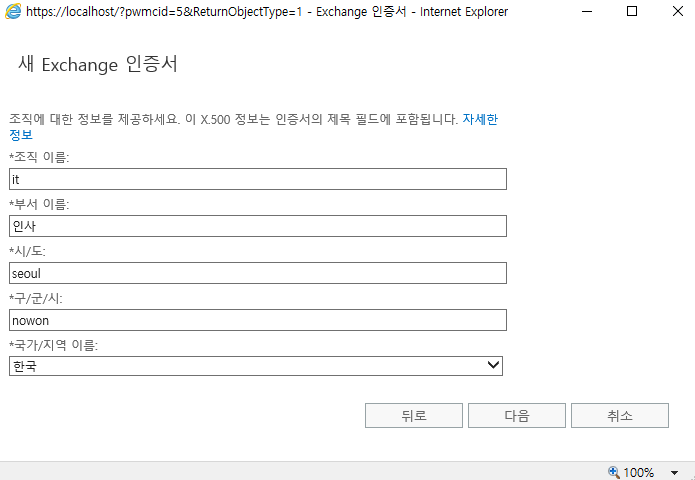Click the Internet Explorer logo icon
695x480 pixels.
coord(12,12)
